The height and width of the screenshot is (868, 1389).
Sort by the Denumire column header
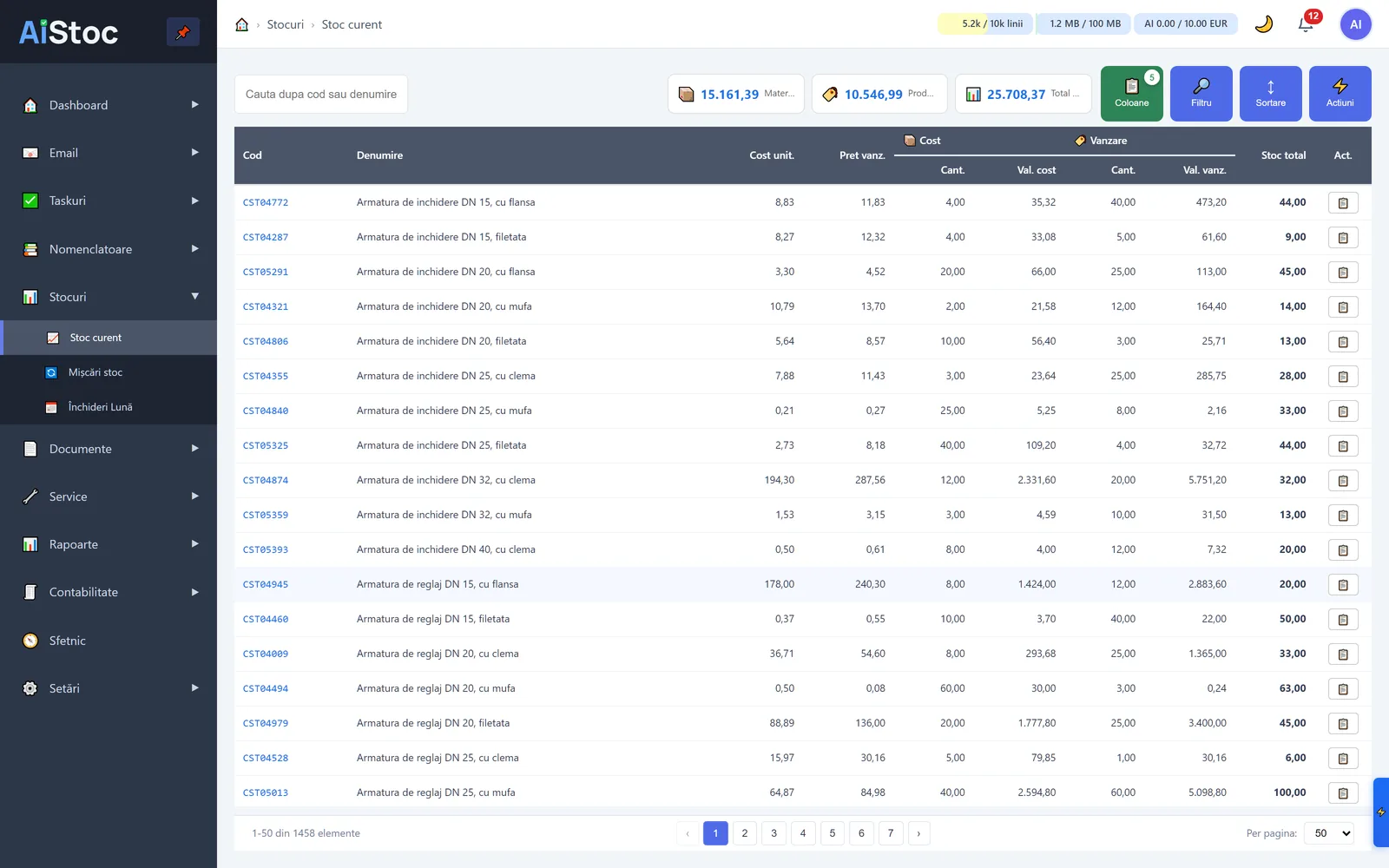click(x=379, y=155)
